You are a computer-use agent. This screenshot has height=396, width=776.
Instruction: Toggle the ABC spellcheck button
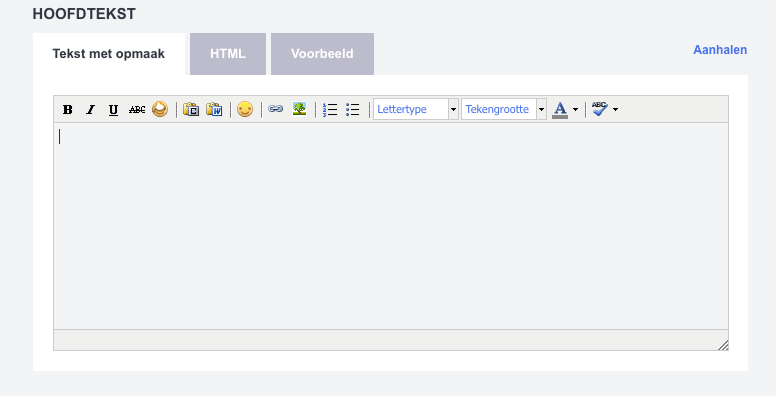click(x=600, y=109)
